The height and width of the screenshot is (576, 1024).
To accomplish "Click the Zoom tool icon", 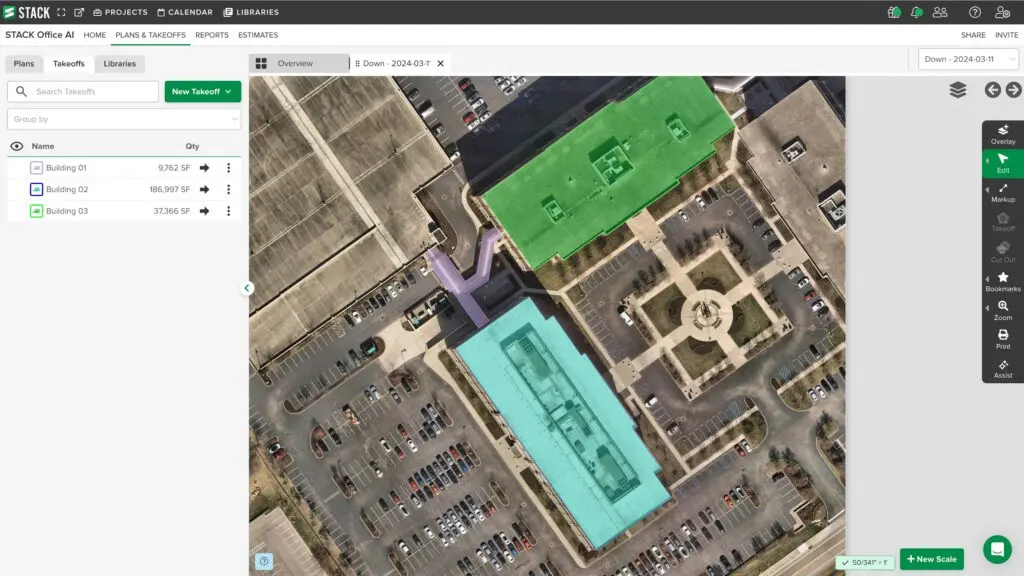I will coord(1003,310).
